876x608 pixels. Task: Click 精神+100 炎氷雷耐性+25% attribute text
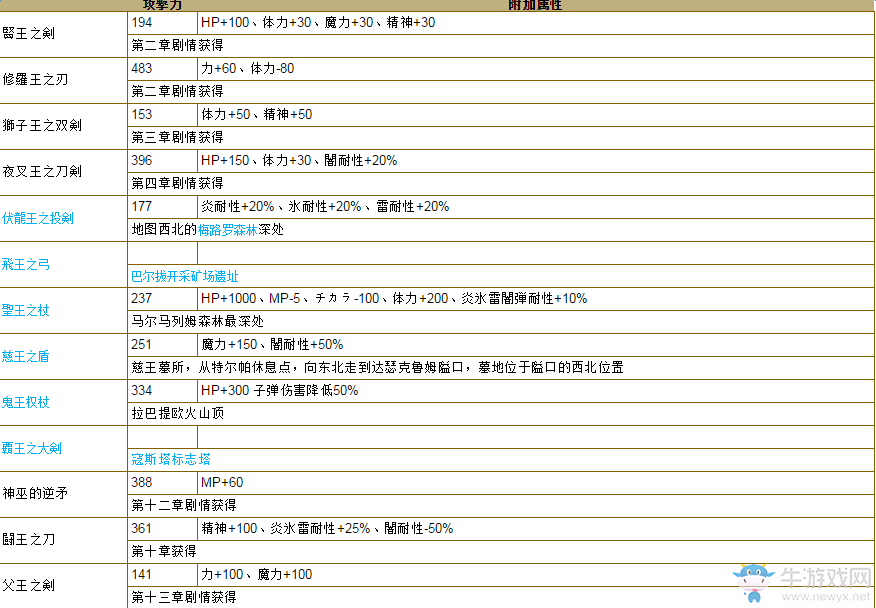327,528
